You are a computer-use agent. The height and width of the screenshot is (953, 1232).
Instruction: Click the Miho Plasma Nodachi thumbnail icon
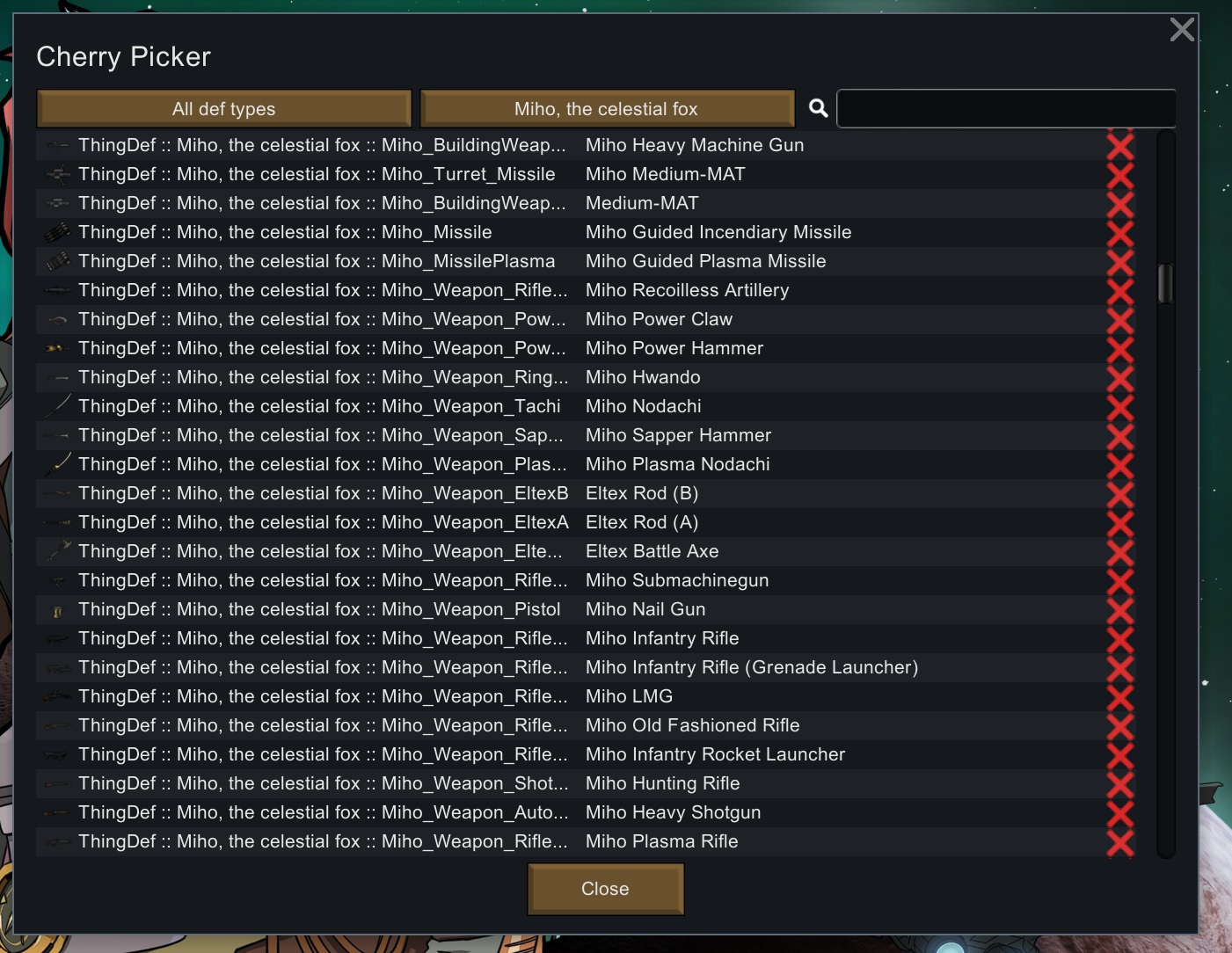58,464
